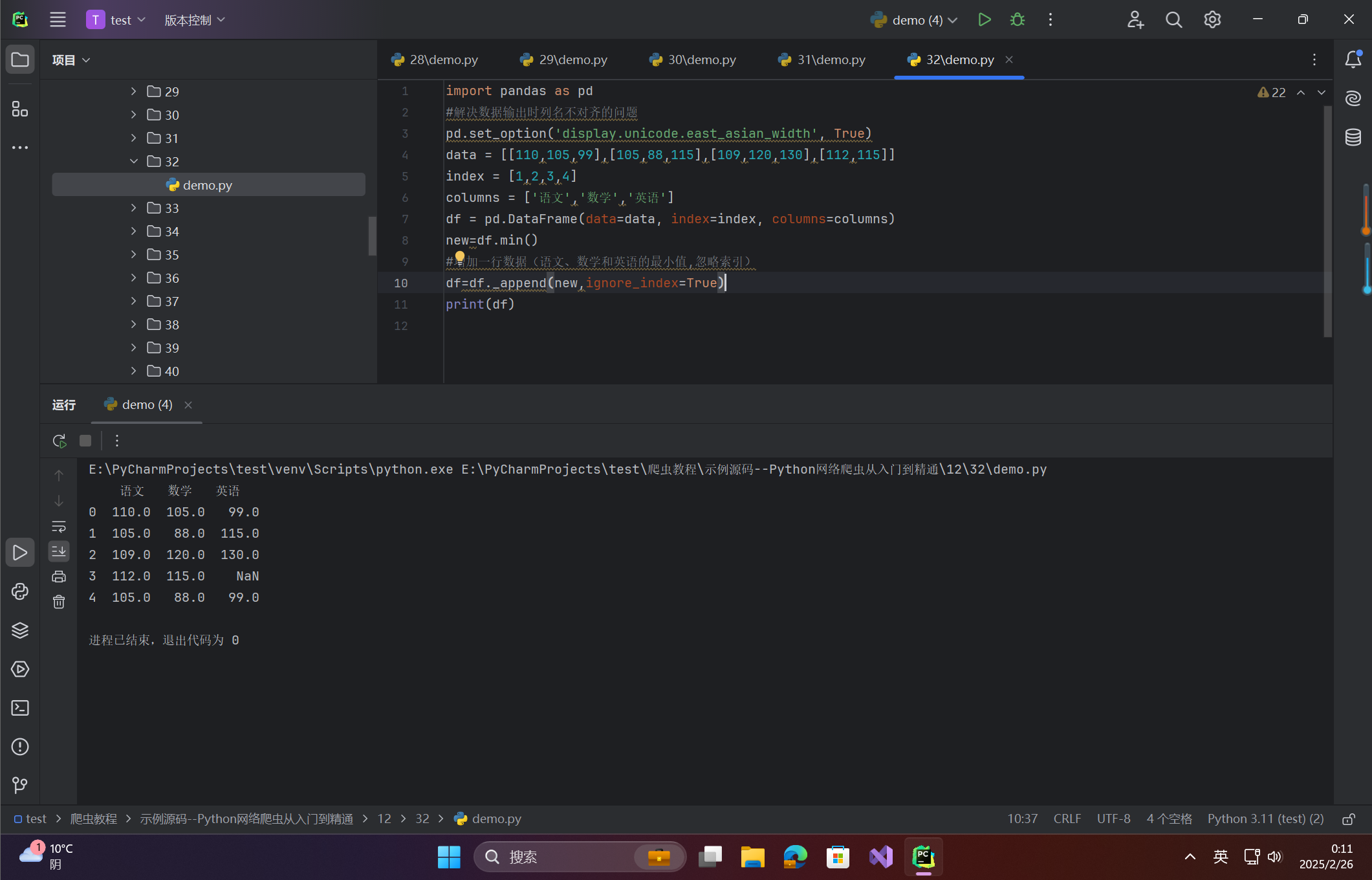Expand folder 29 in project tree
This screenshot has width=1372, height=880.
[133, 91]
